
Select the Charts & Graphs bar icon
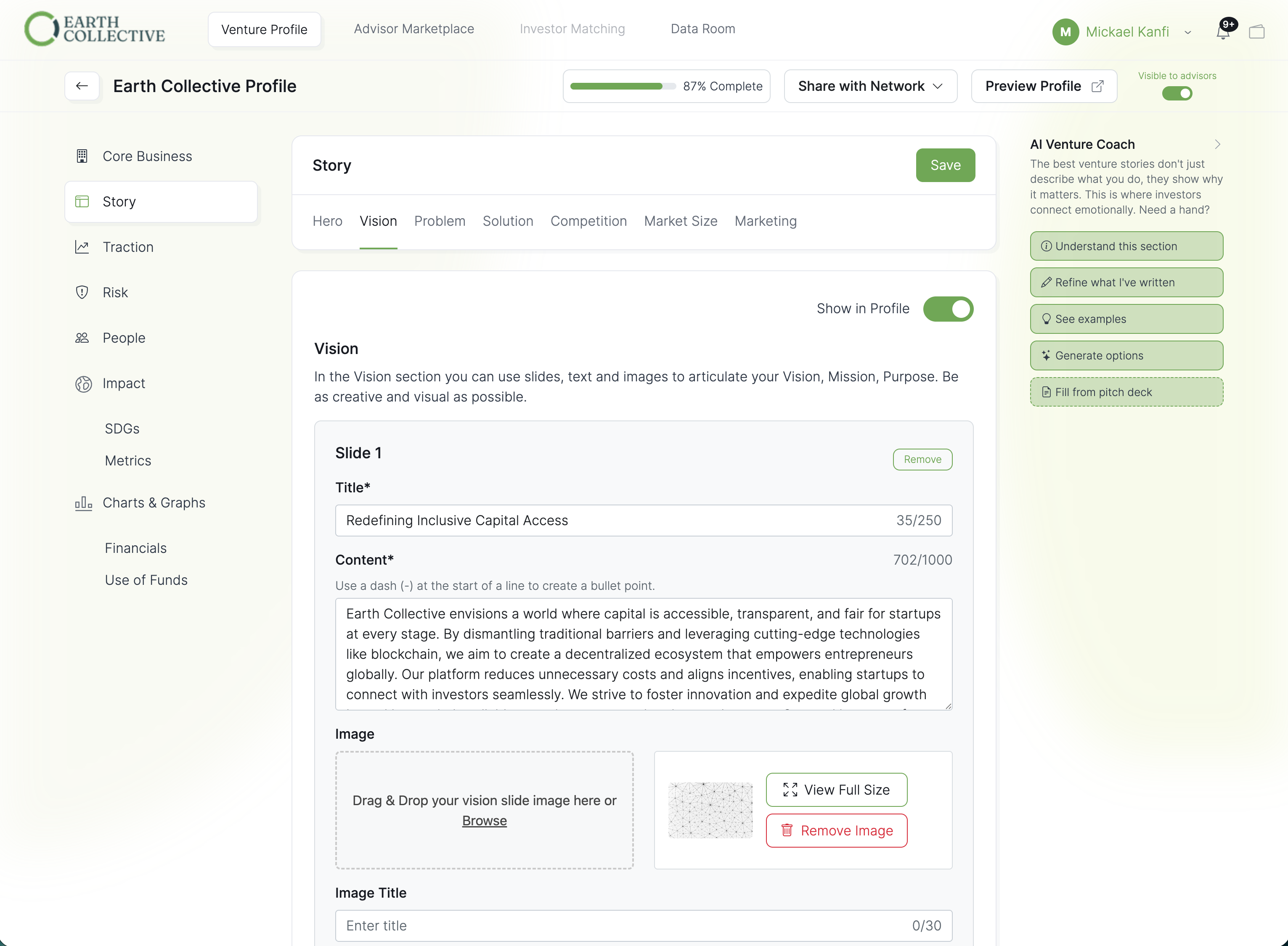(82, 503)
